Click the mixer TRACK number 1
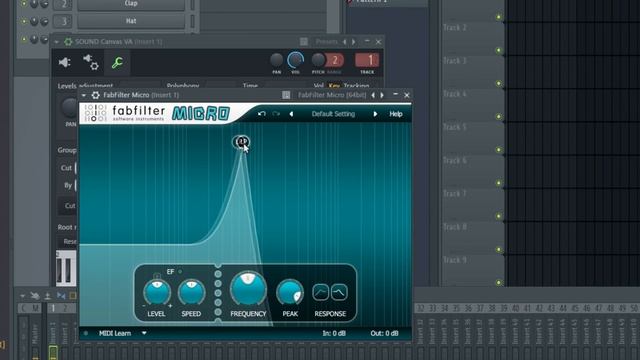Screen dimensions: 640x360 [x=367, y=60]
